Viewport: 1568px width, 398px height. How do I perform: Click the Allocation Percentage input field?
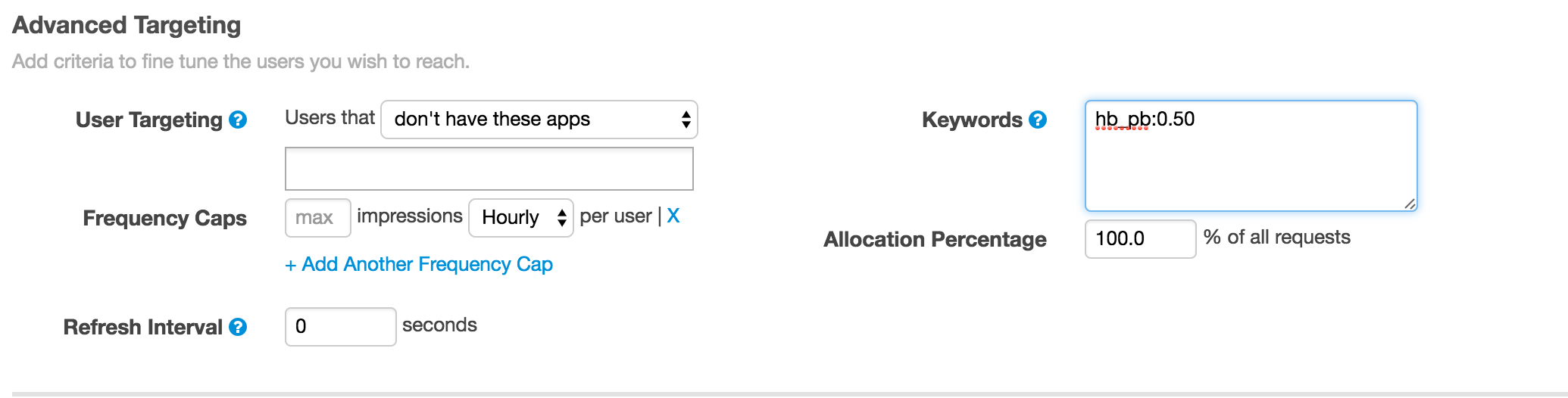coord(1140,239)
